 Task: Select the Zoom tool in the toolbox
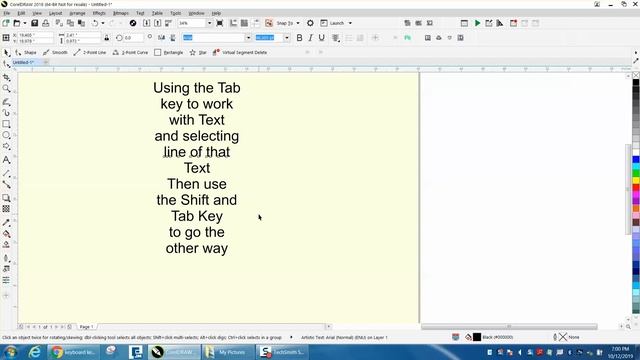click(6, 89)
